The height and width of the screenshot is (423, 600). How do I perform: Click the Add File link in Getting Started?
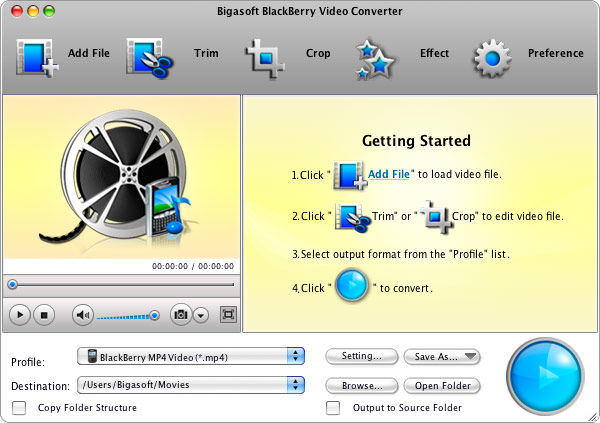[x=389, y=174]
